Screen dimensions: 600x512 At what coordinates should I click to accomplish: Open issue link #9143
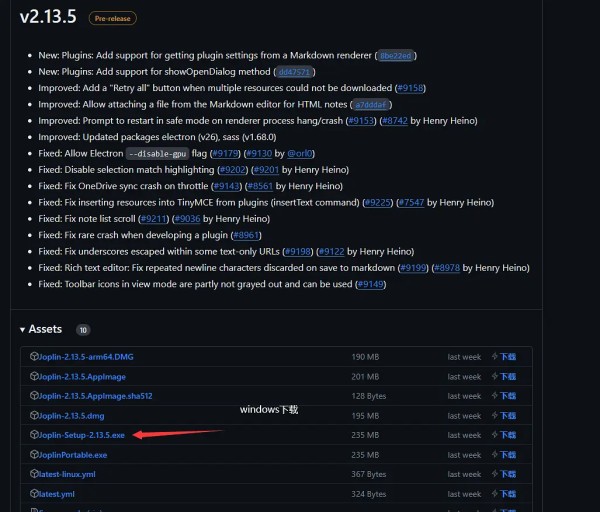point(227,186)
